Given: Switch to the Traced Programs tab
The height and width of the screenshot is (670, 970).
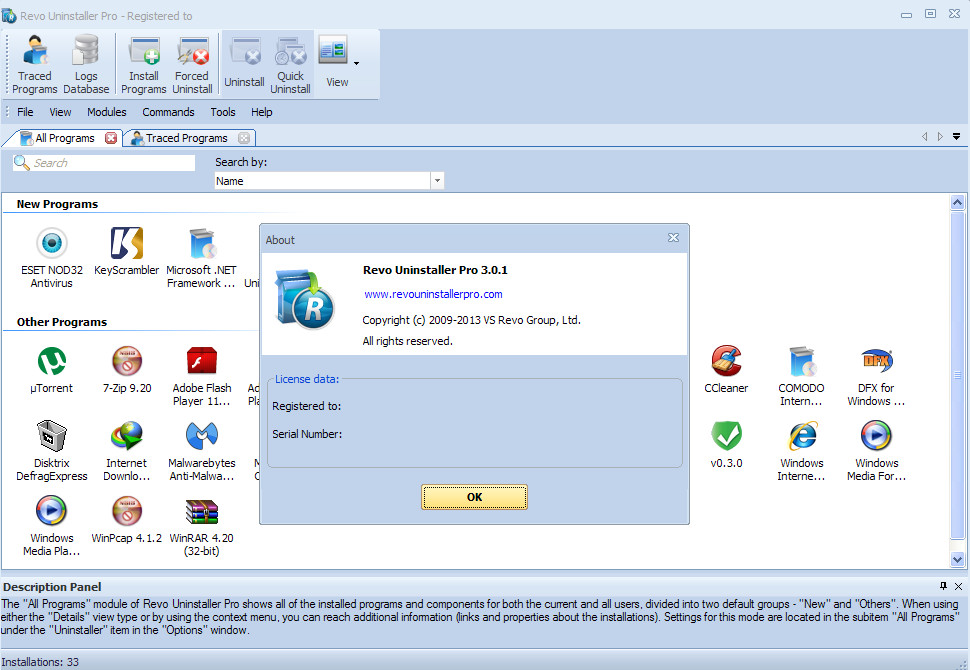Looking at the screenshot, I should [x=186, y=138].
